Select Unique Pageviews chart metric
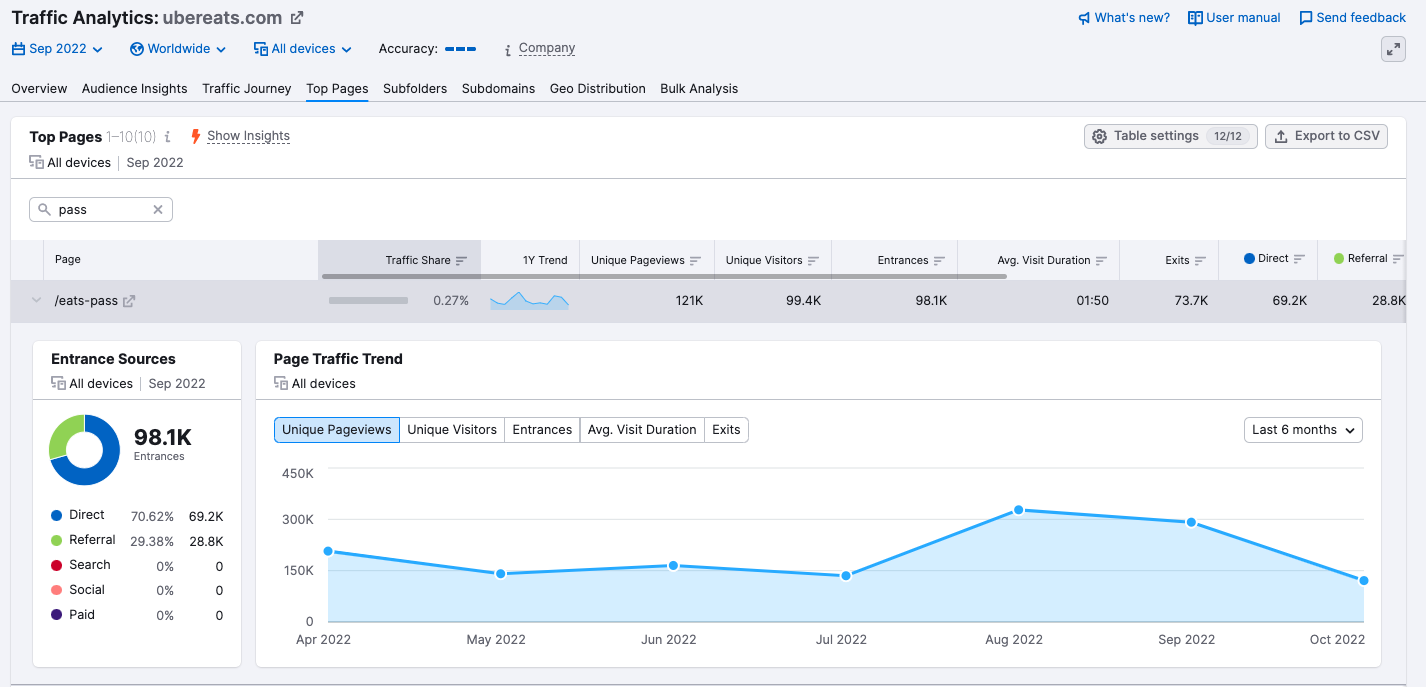The height and width of the screenshot is (687, 1426). click(x=337, y=430)
